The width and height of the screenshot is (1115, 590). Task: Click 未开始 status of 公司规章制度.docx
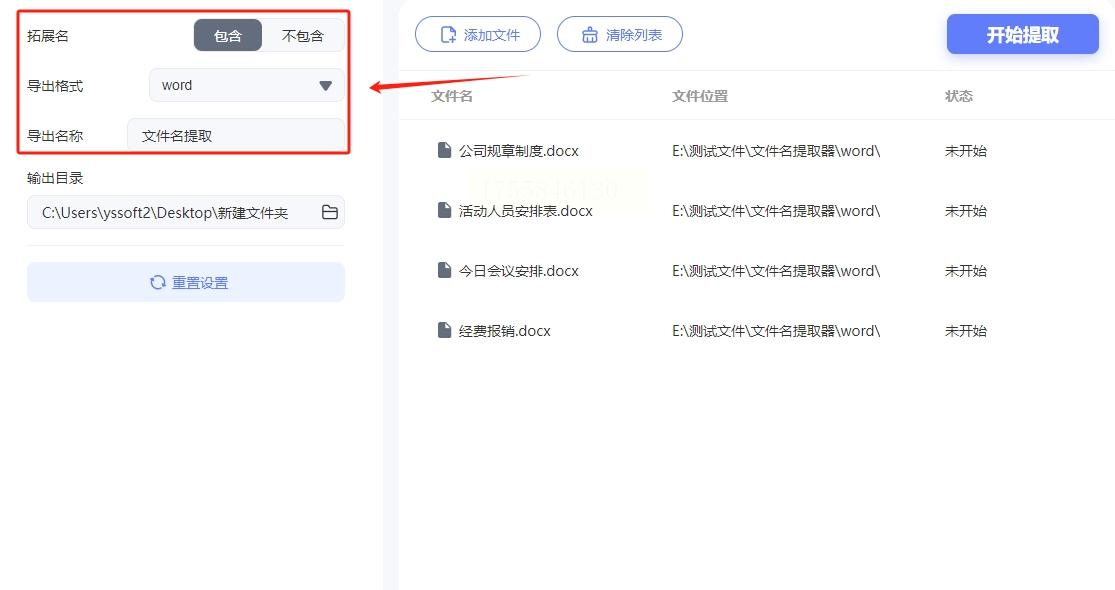pos(966,151)
